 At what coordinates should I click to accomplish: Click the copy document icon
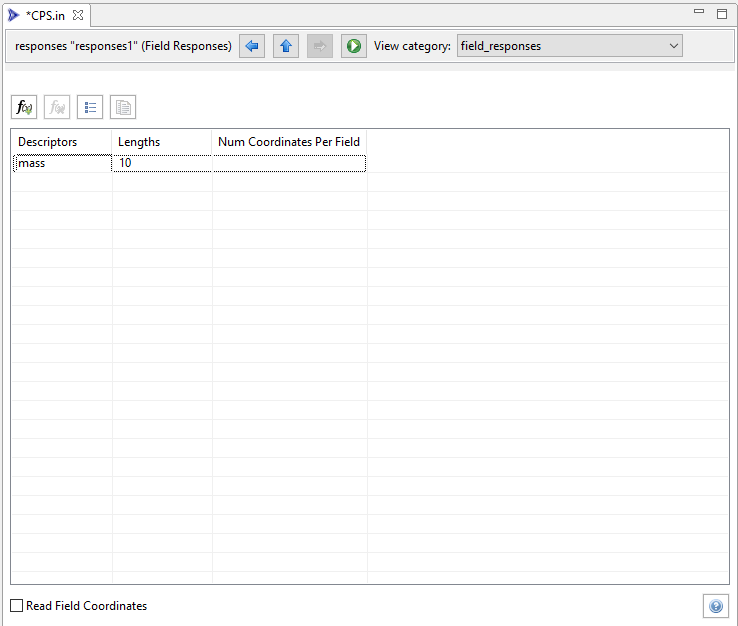pos(123,107)
